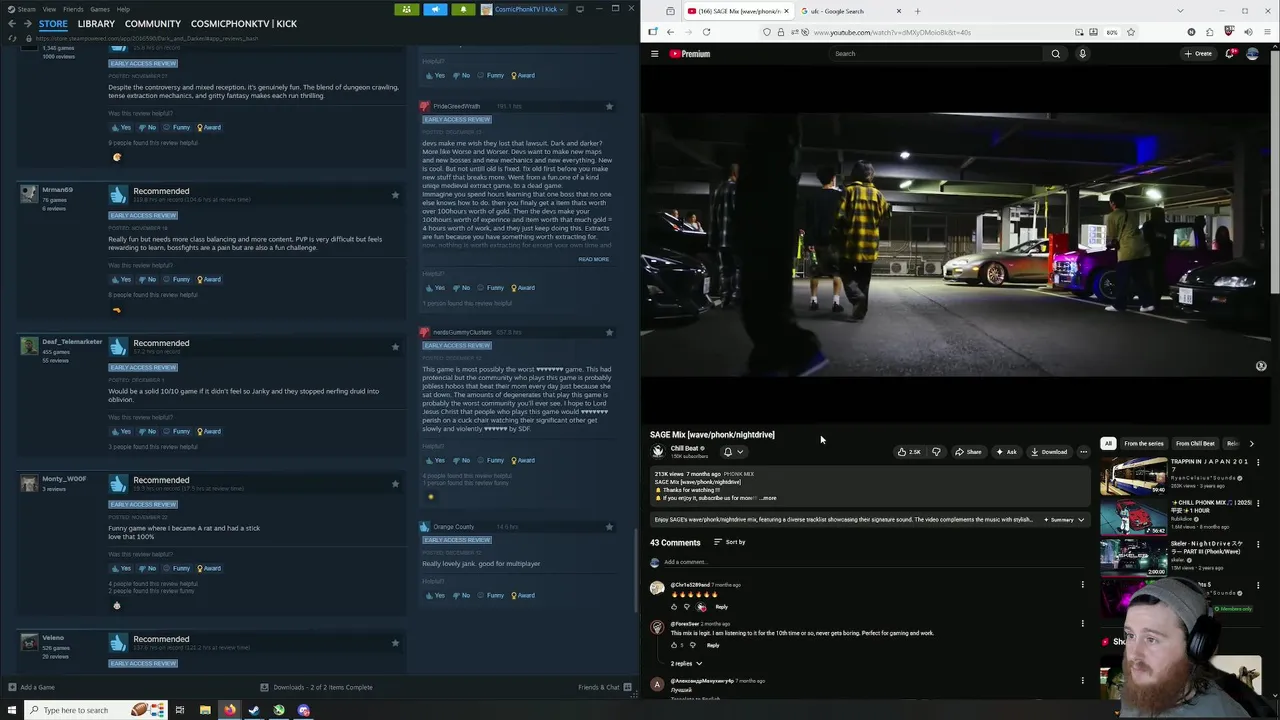This screenshot has width=1280, height=720.
Task: Share the SAGE Mix video
Action: click(968, 452)
